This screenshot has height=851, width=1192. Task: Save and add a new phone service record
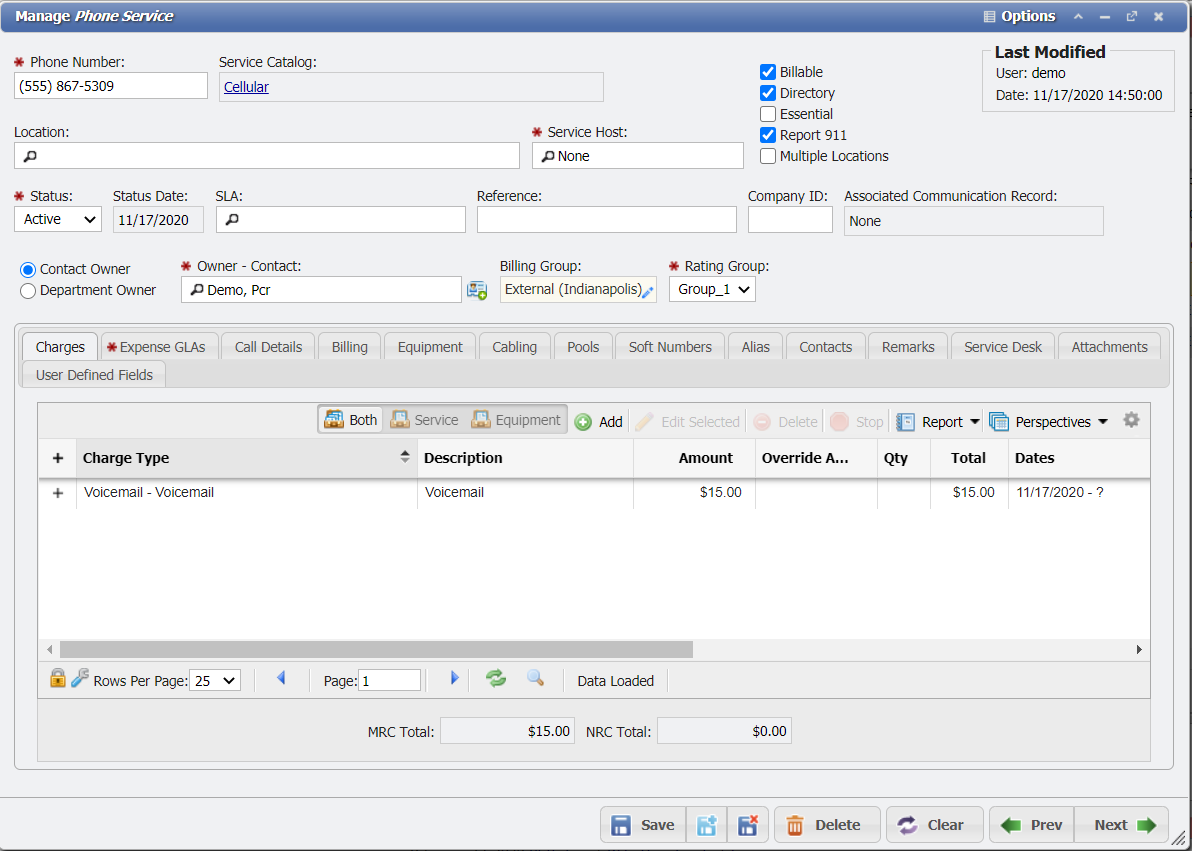(708, 824)
